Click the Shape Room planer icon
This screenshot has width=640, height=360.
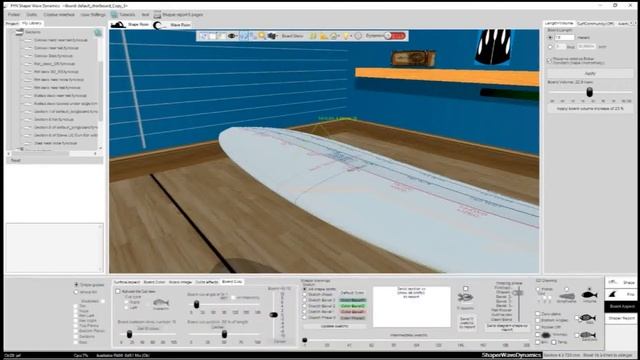(x=118, y=25)
